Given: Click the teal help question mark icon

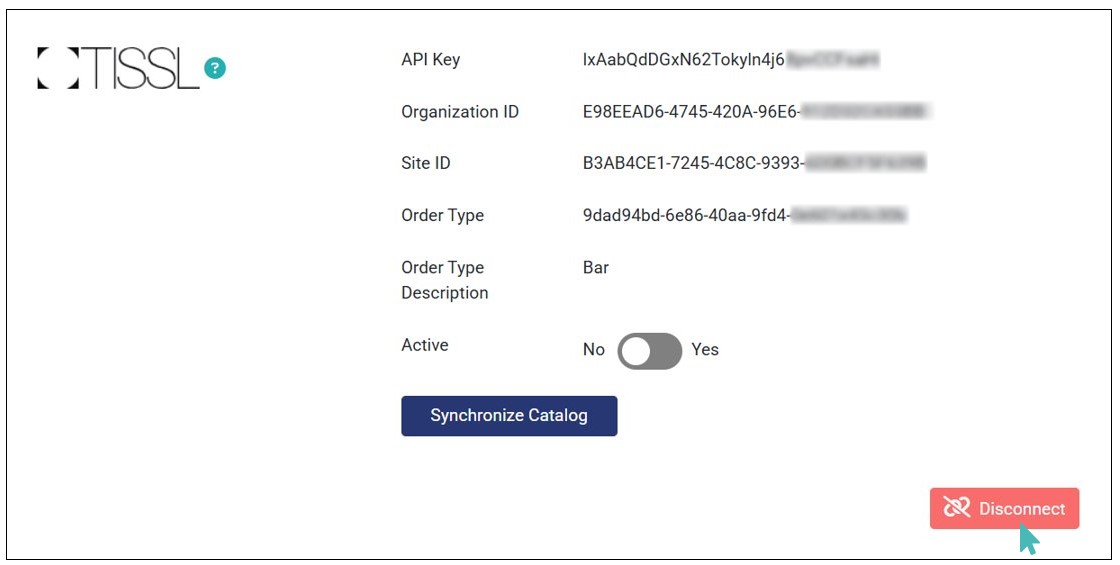Looking at the screenshot, I should (215, 68).
